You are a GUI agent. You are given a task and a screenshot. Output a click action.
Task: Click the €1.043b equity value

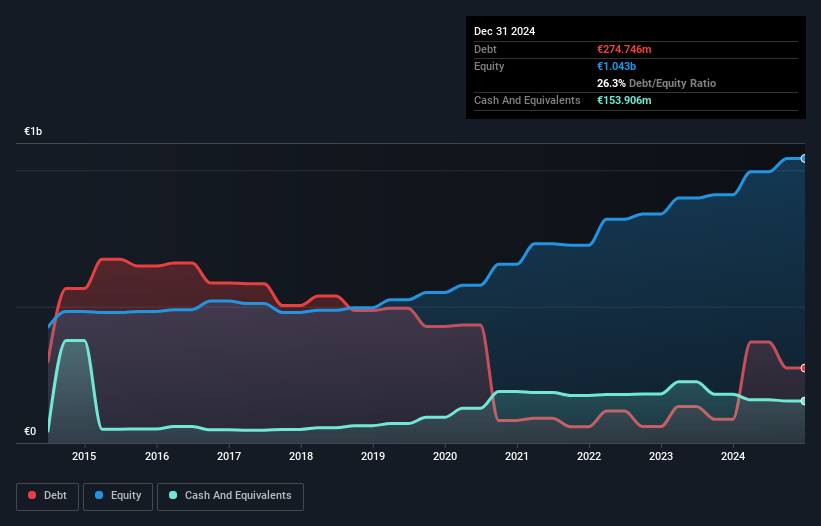(x=616, y=66)
